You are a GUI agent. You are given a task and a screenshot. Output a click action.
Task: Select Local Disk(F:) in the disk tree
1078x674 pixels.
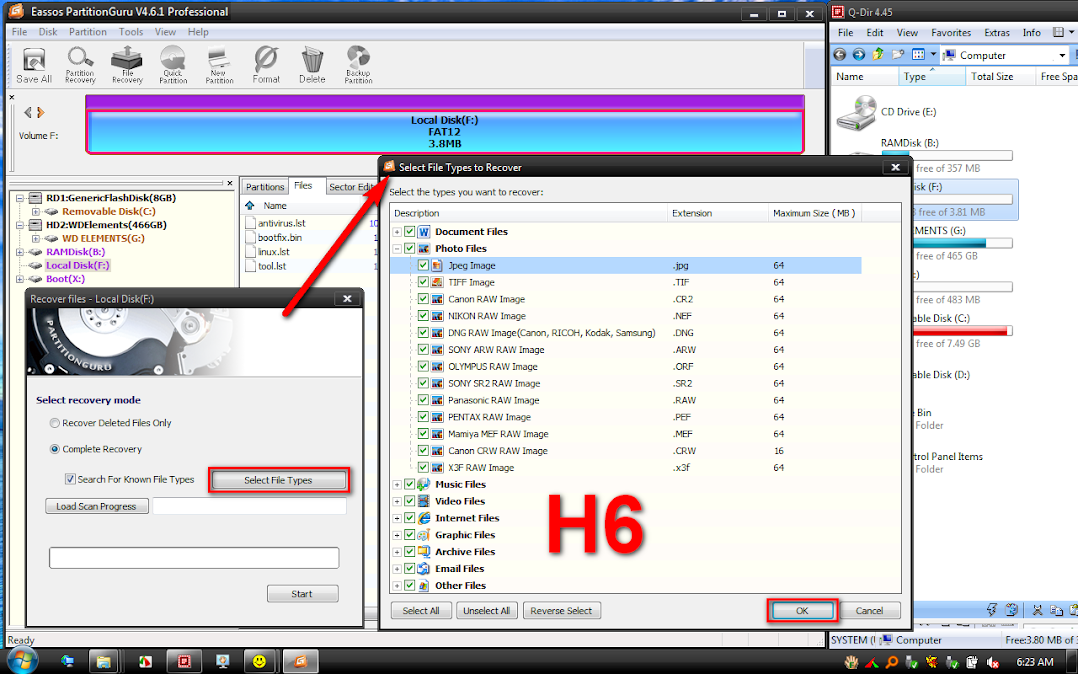click(78, 265)
